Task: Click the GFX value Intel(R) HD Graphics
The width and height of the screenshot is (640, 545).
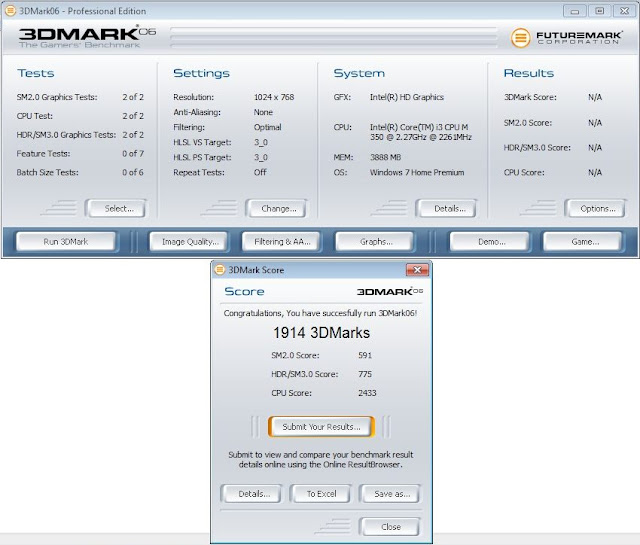Action: coord(407,97)
